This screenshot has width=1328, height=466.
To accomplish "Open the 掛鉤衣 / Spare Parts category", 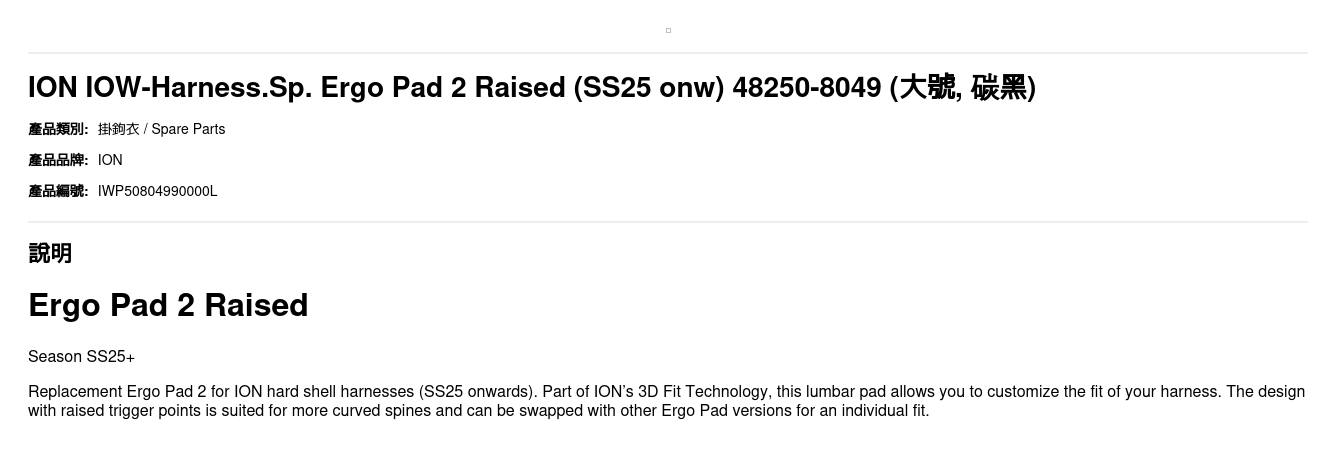I will click(x=161, y=129).
